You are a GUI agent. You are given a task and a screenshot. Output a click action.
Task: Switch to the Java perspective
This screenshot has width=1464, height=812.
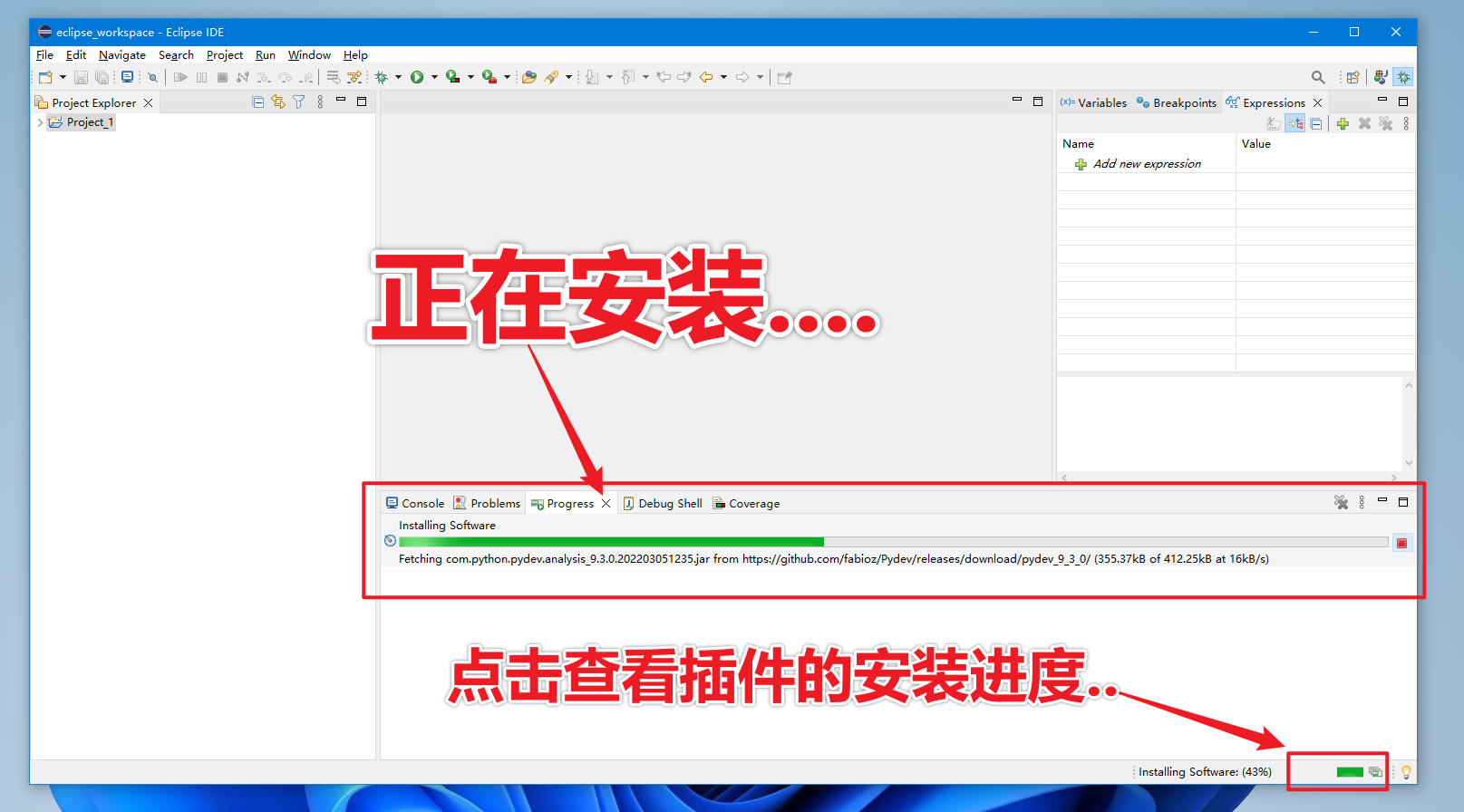tap(1381, 77)
